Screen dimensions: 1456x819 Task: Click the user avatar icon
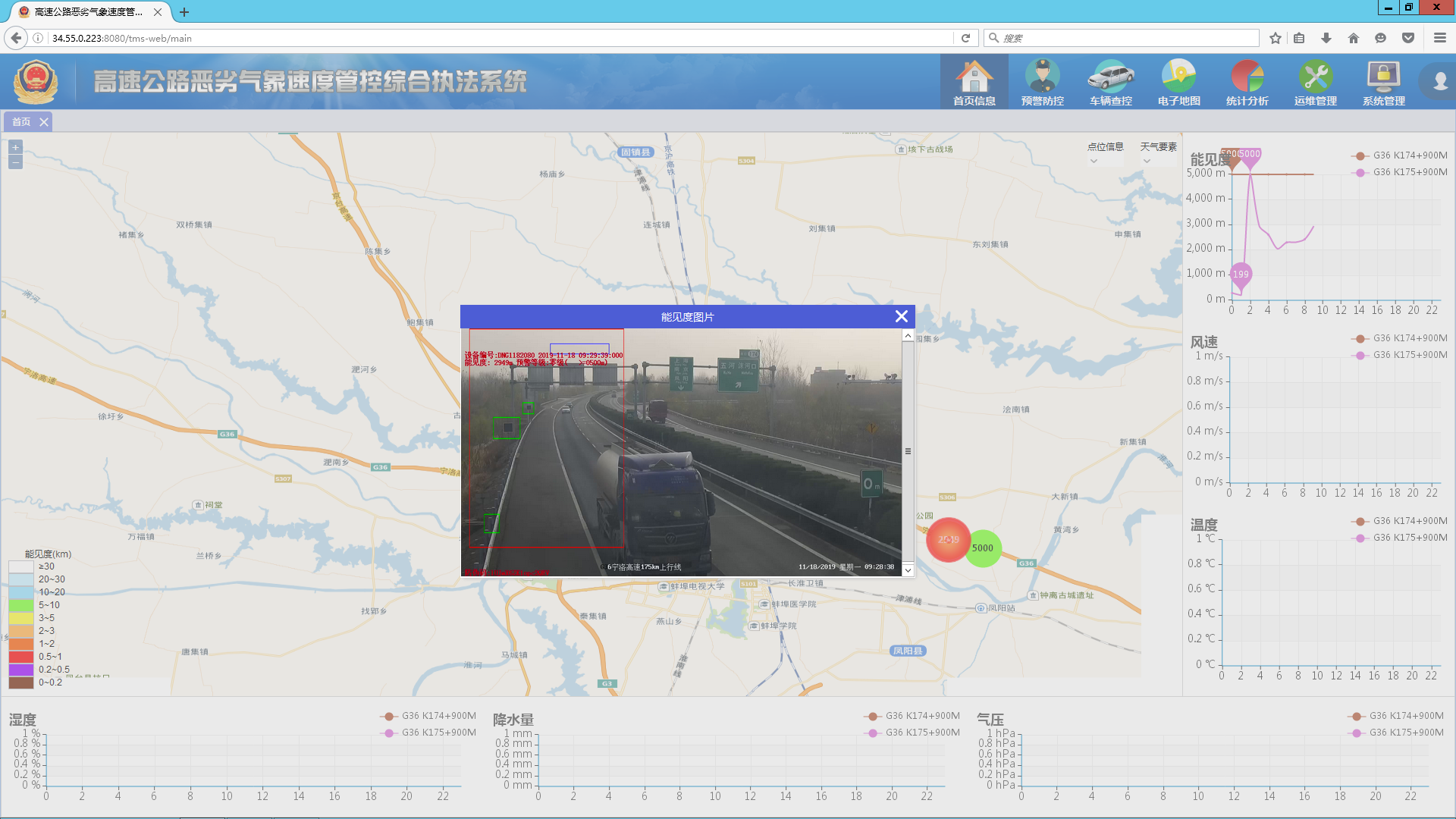click(1439, 80)
